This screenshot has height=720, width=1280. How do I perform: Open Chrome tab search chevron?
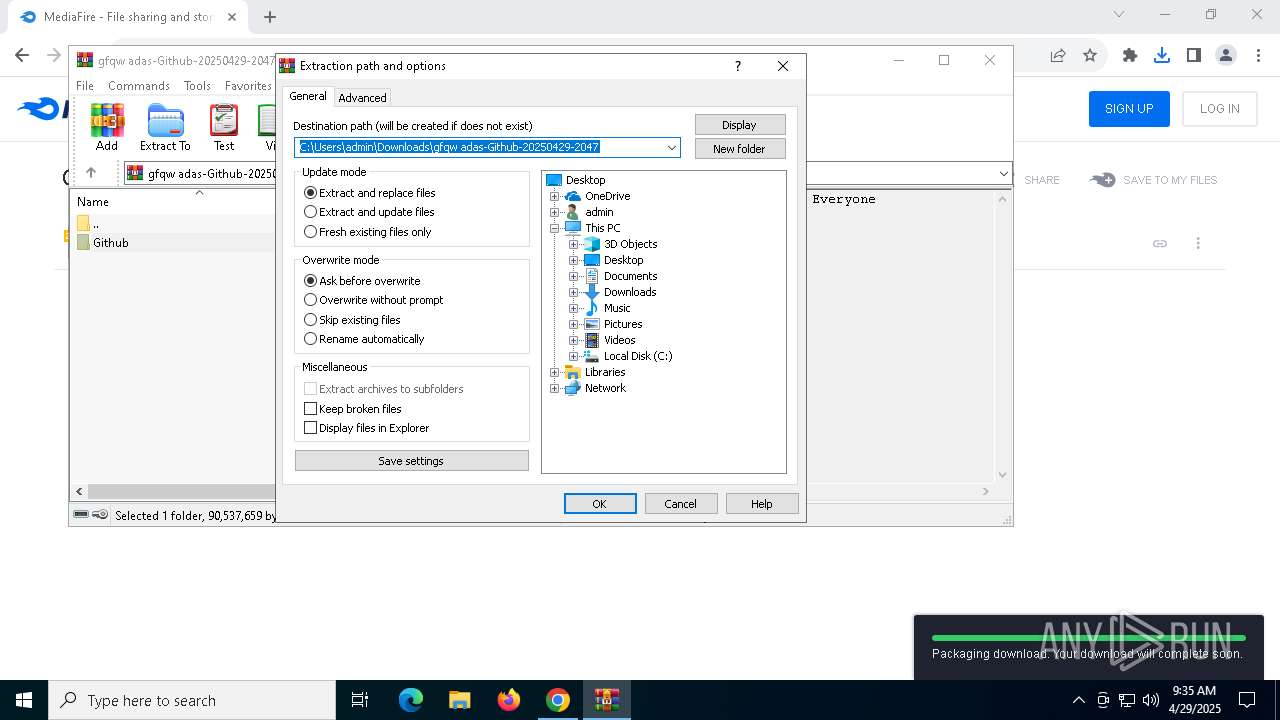pyautogui.click(x=1119, y=14)
